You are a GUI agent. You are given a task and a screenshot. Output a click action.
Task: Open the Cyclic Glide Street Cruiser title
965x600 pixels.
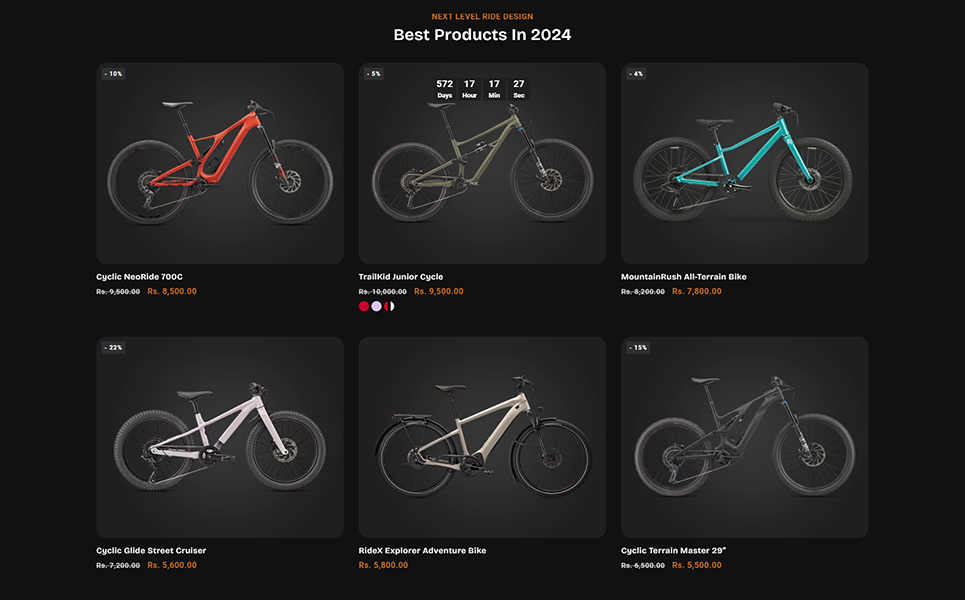pyautogui.click(x=151, y=550)
